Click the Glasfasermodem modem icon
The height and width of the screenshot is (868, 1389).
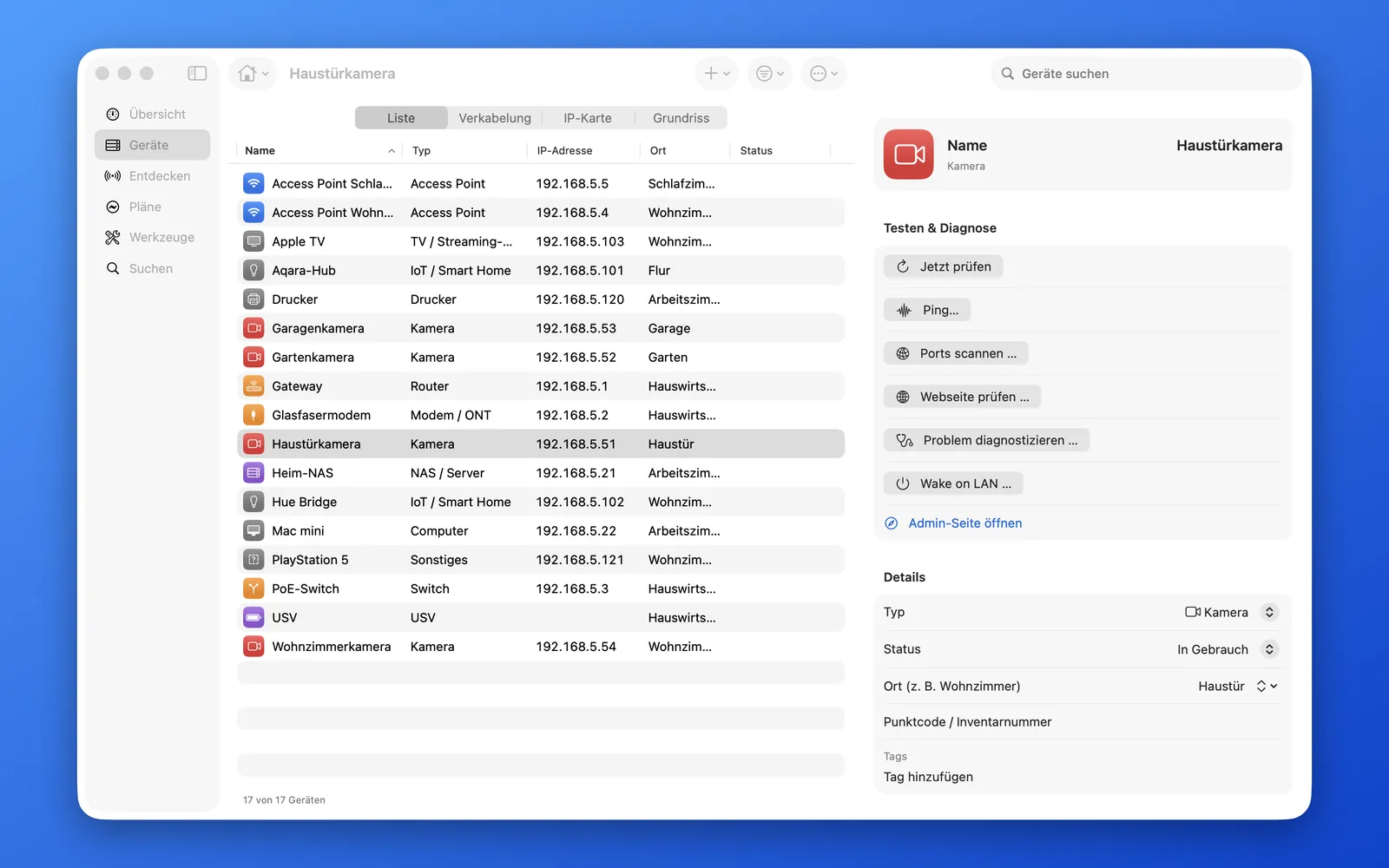click(253, 415)
